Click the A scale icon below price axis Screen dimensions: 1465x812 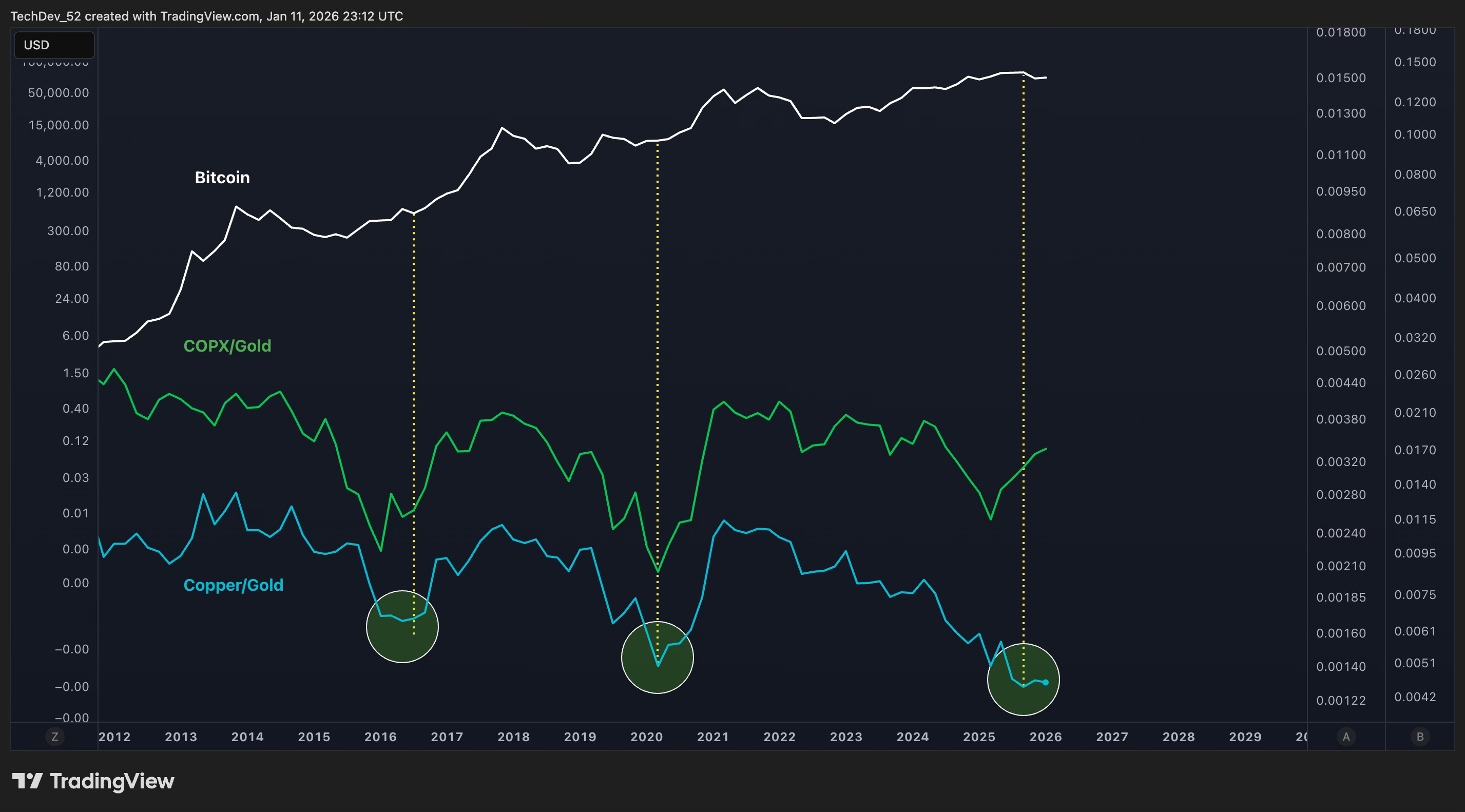tap(1345, 737)
